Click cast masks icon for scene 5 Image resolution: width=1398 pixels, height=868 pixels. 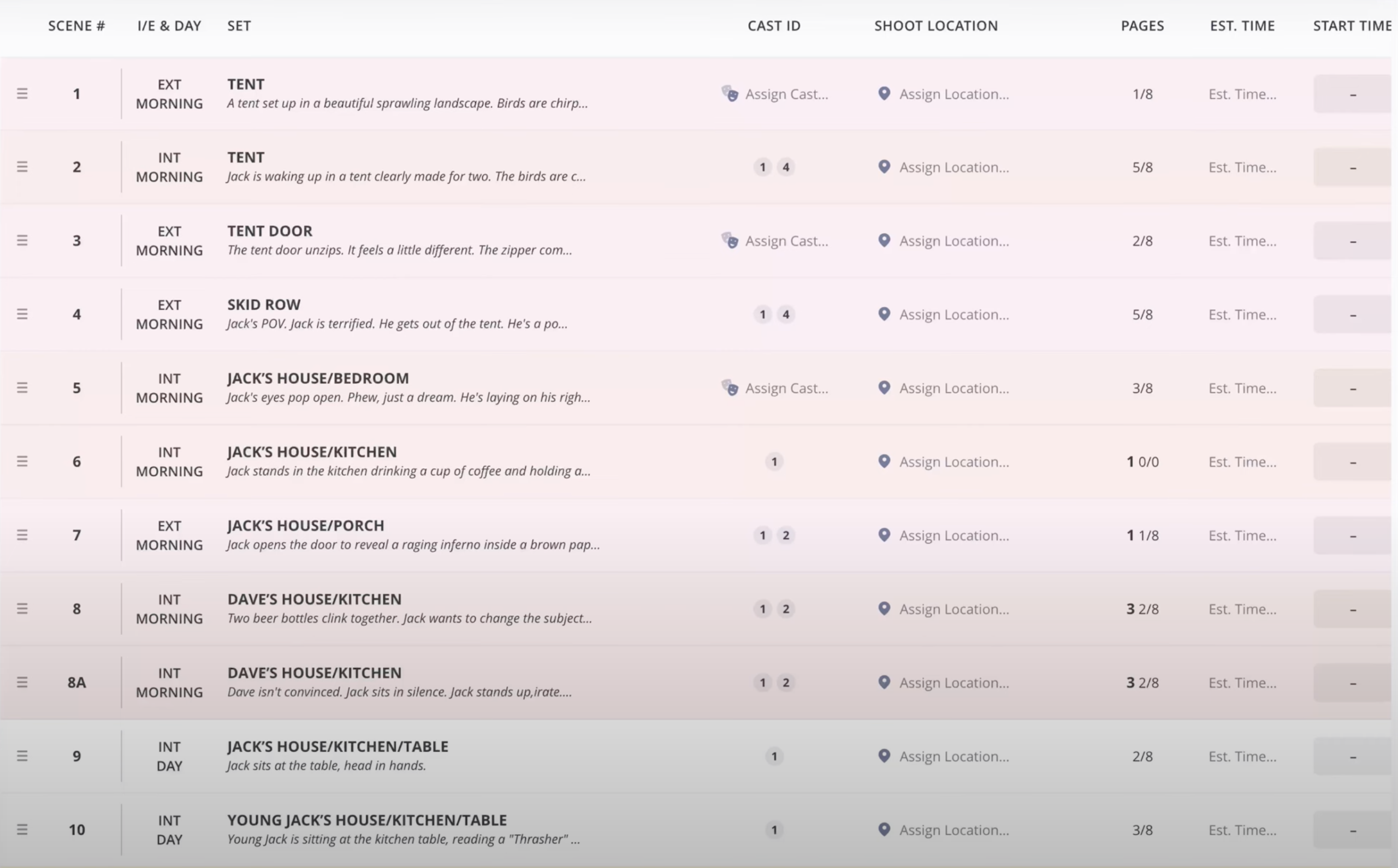(x=730, y=388)
